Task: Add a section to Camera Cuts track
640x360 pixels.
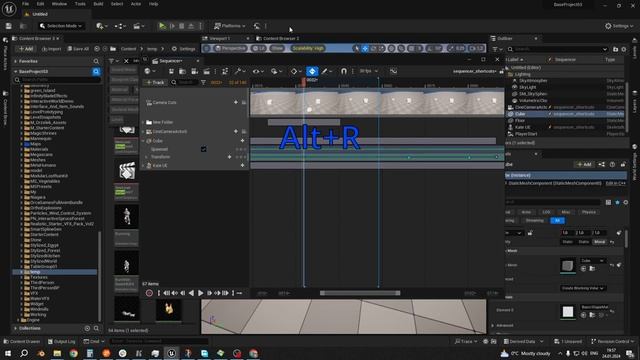Action: click(x=236, y=102)
